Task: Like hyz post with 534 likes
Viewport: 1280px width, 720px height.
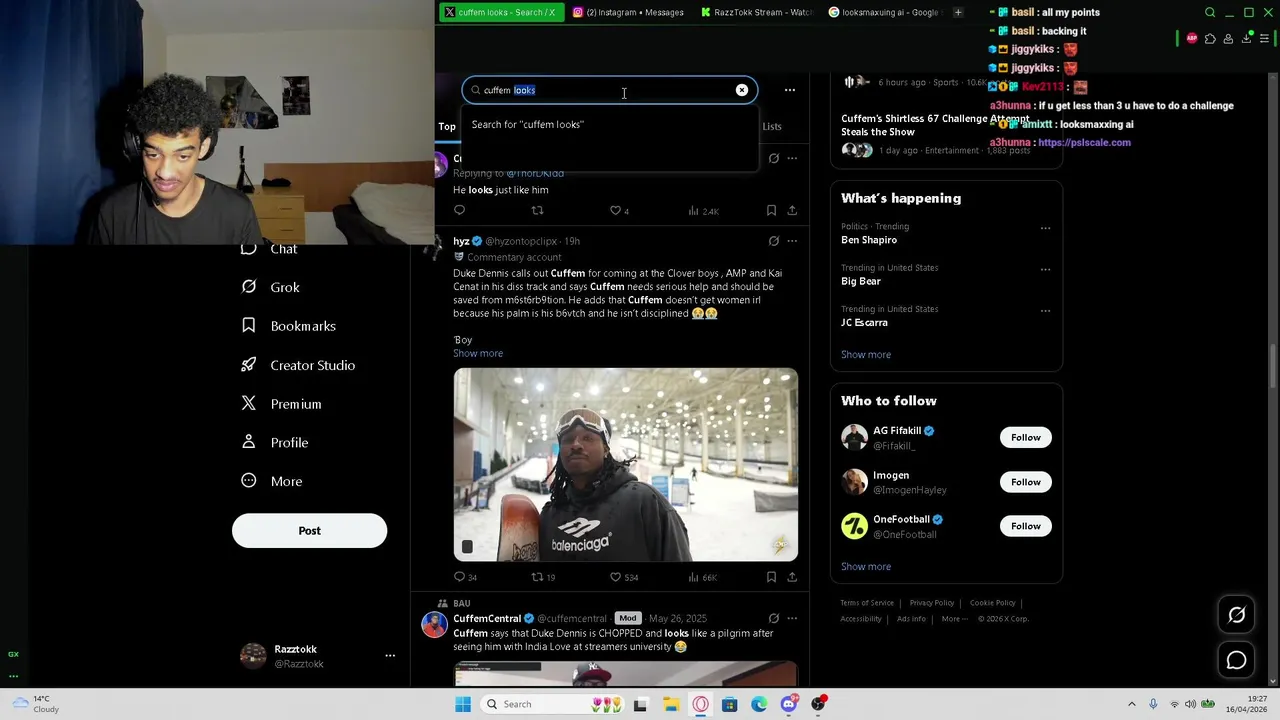Action: [x=624, y=577]
